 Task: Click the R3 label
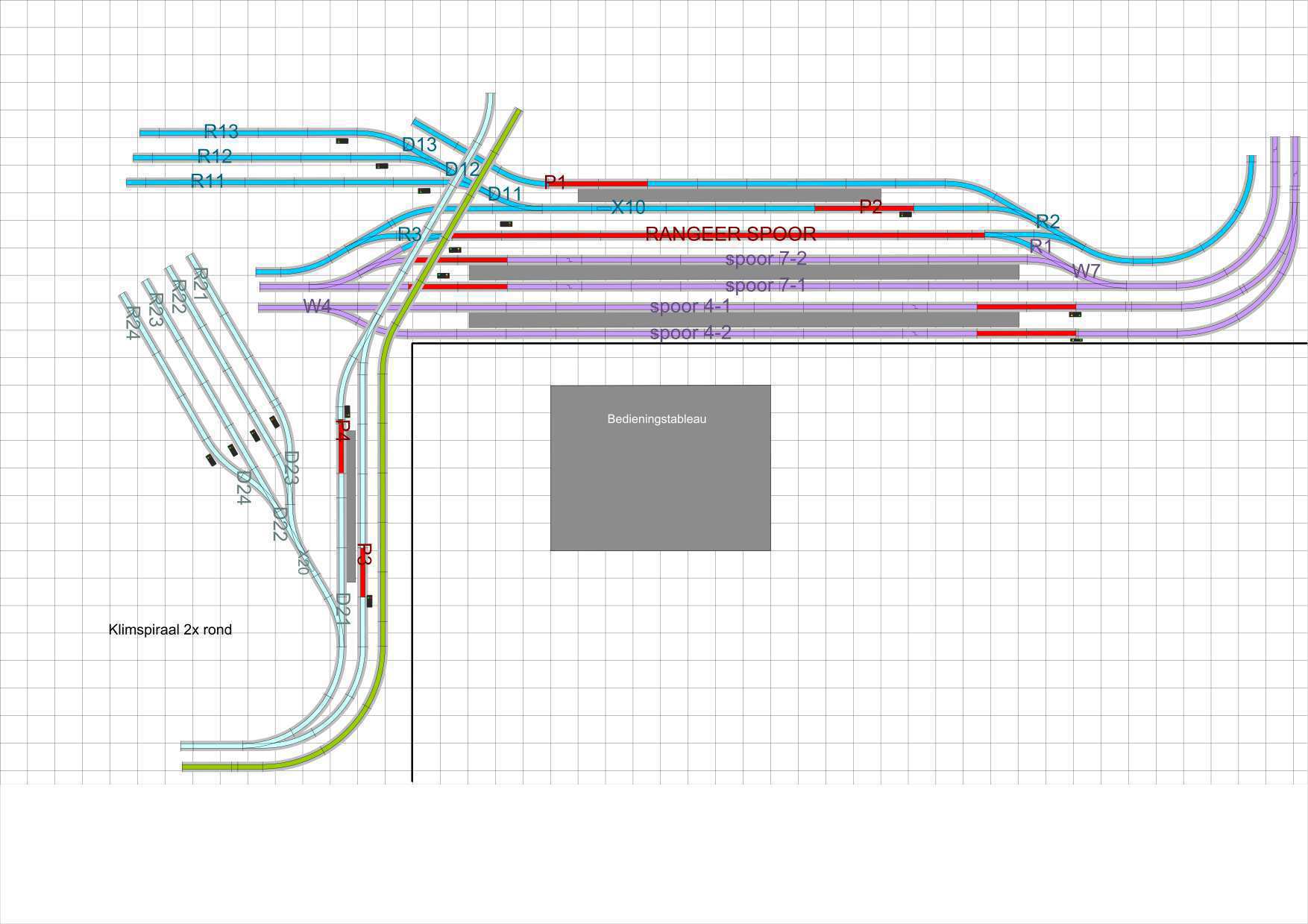click(x=409, y=235)
